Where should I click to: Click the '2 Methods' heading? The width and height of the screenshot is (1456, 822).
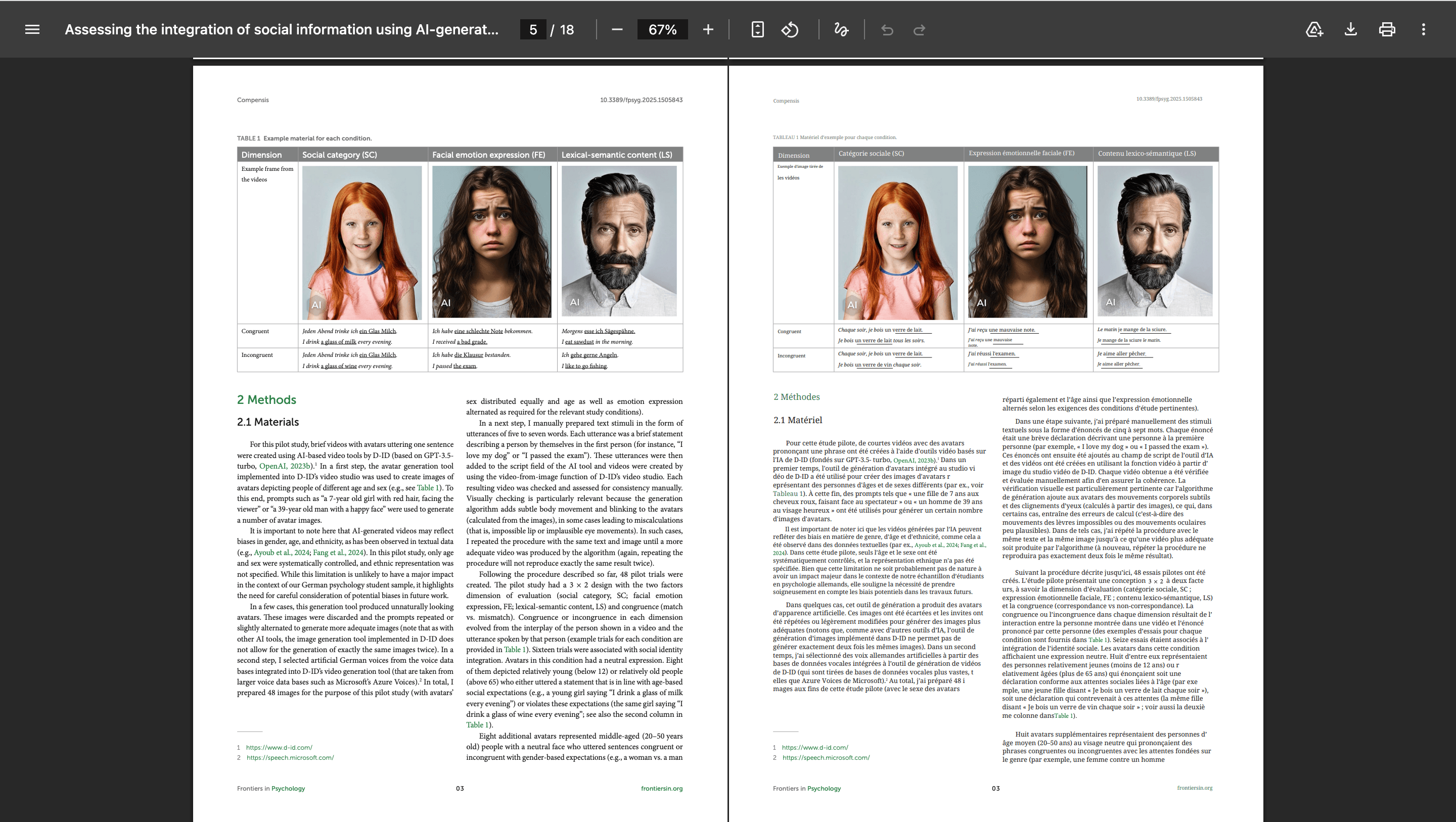pos(266,400)
